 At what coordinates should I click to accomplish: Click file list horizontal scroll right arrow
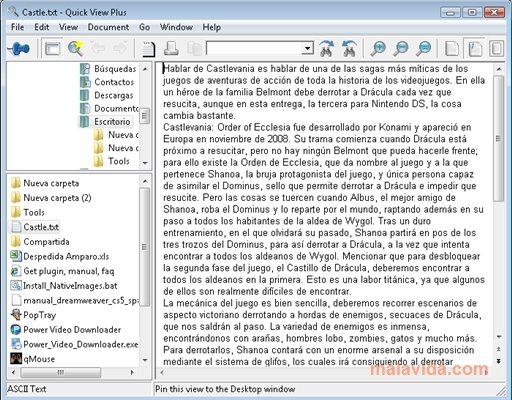pos(132,372)
